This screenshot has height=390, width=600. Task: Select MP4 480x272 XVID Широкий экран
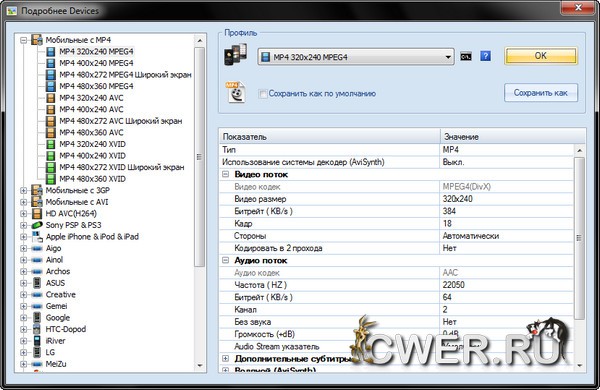[x=122, y=167]
